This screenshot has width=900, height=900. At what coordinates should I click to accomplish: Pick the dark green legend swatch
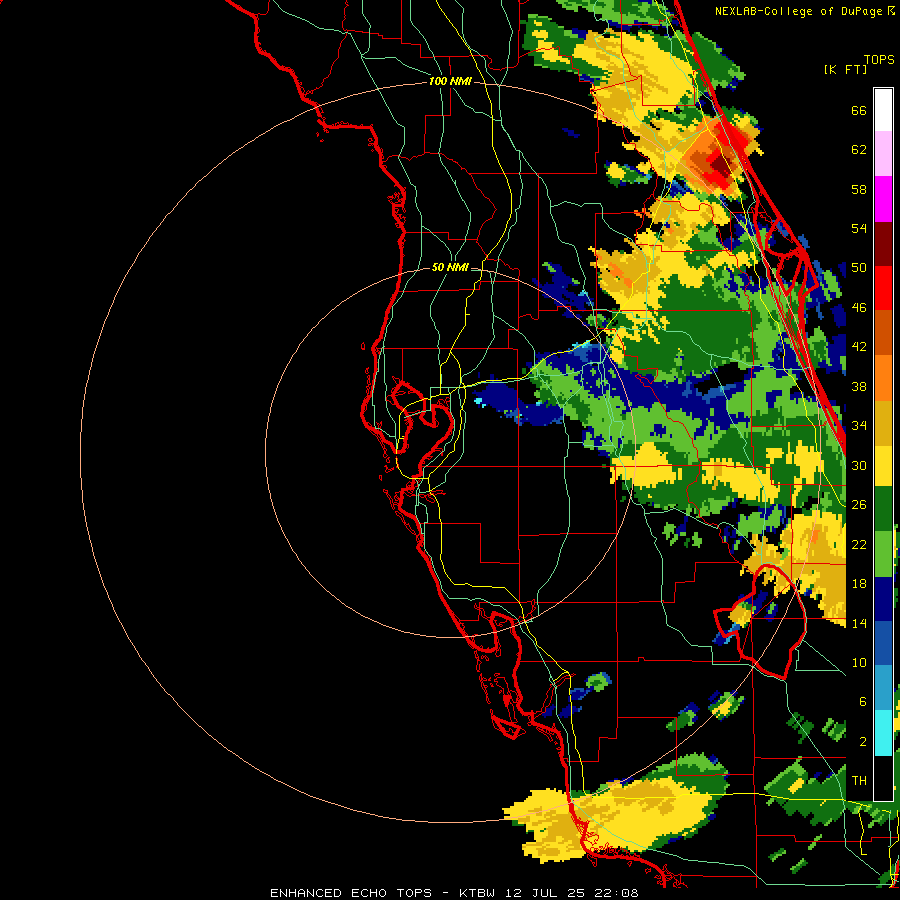[x=883, y=509]
